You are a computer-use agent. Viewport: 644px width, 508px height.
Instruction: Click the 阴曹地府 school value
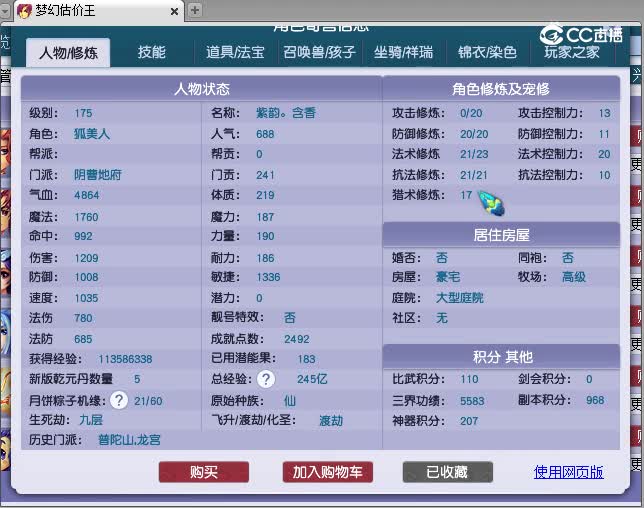[x=98, y=175]
